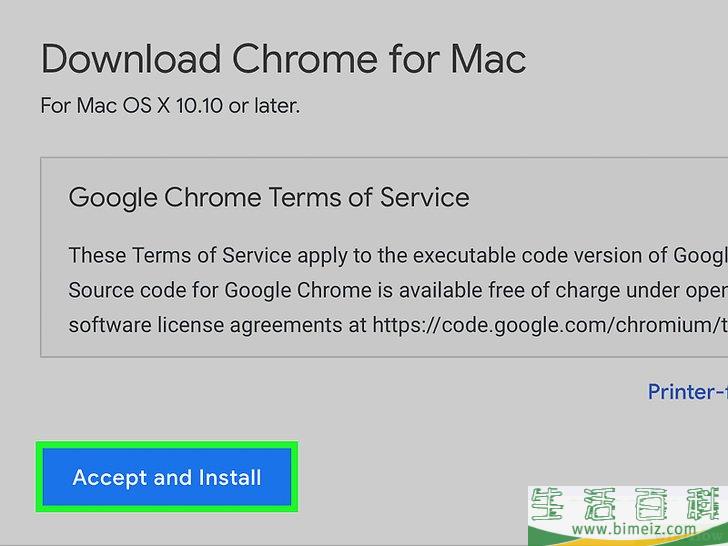The height and width of the screenshot is (546, 728).
Task: Click the green Chinese characters watermark logo
Action: click(629, 504)
